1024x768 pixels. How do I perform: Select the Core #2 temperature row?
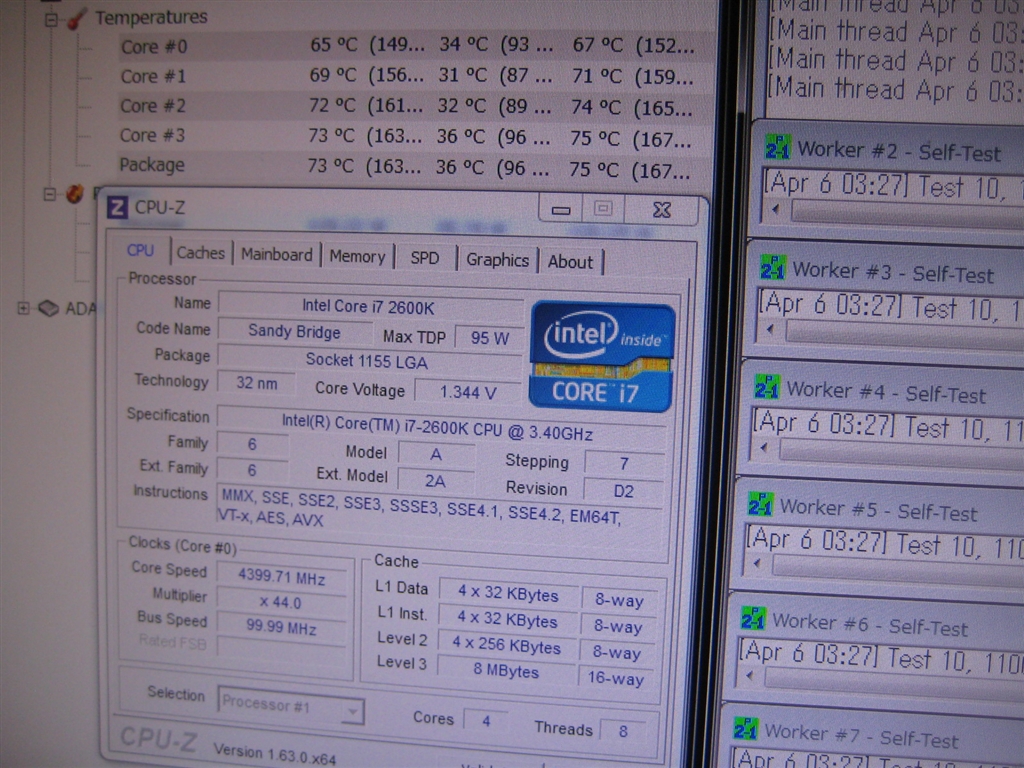[x=414, y=106]
